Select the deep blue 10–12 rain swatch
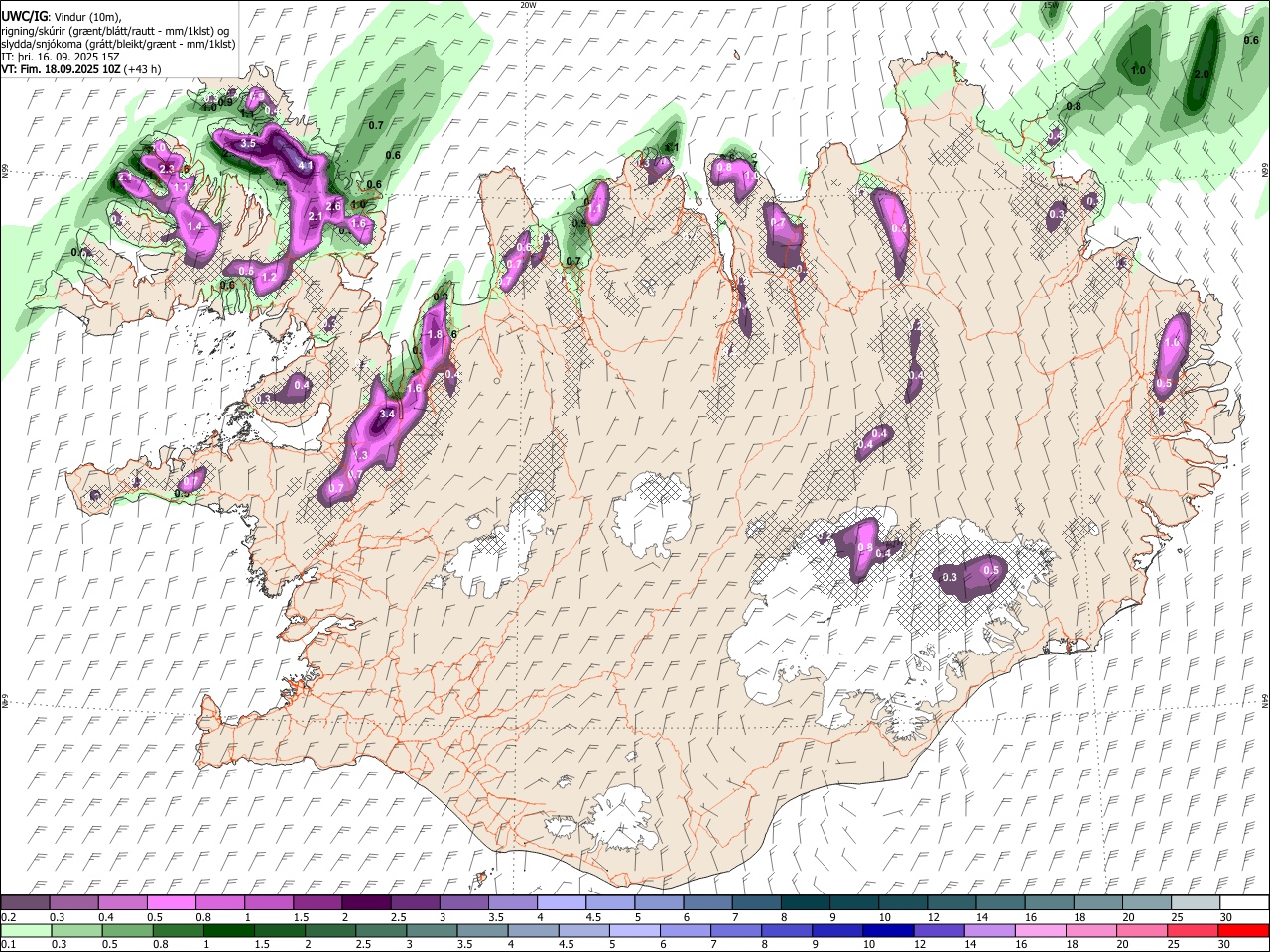 [x=888, y=930]
